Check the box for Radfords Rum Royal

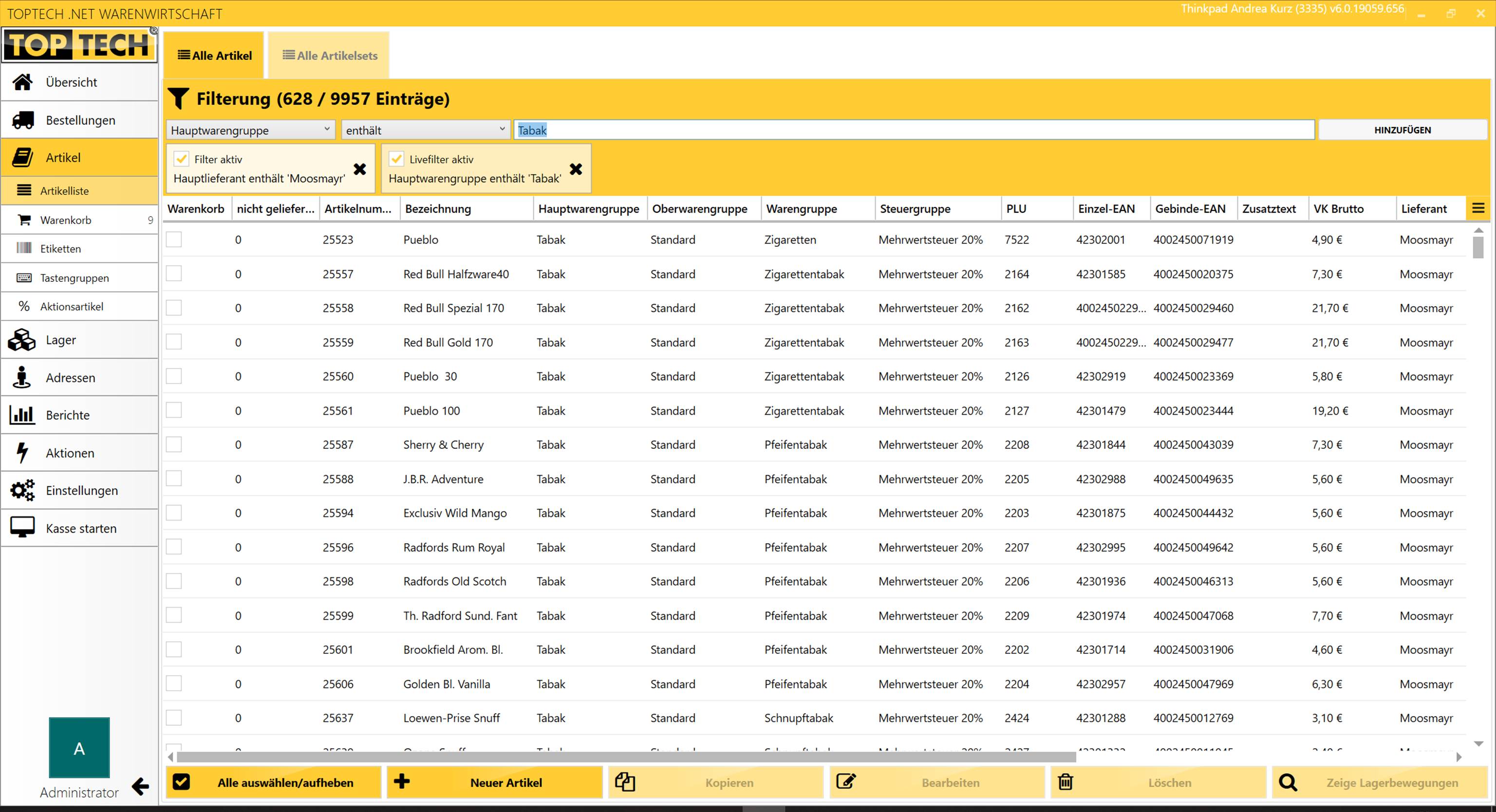[174, 547]
